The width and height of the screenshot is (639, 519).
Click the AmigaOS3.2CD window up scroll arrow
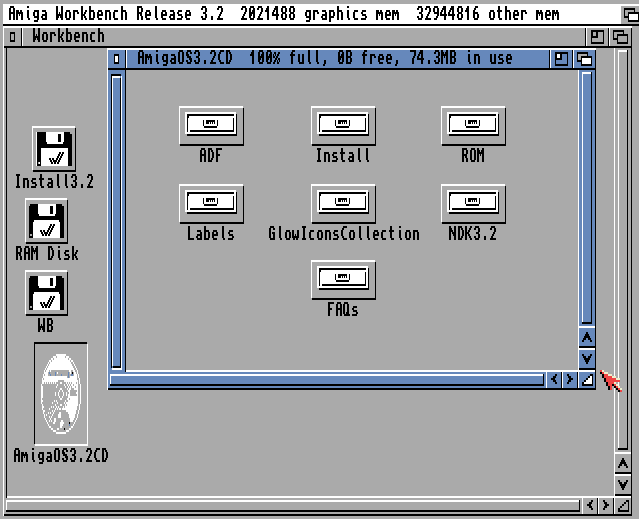(x=587, y=337)
